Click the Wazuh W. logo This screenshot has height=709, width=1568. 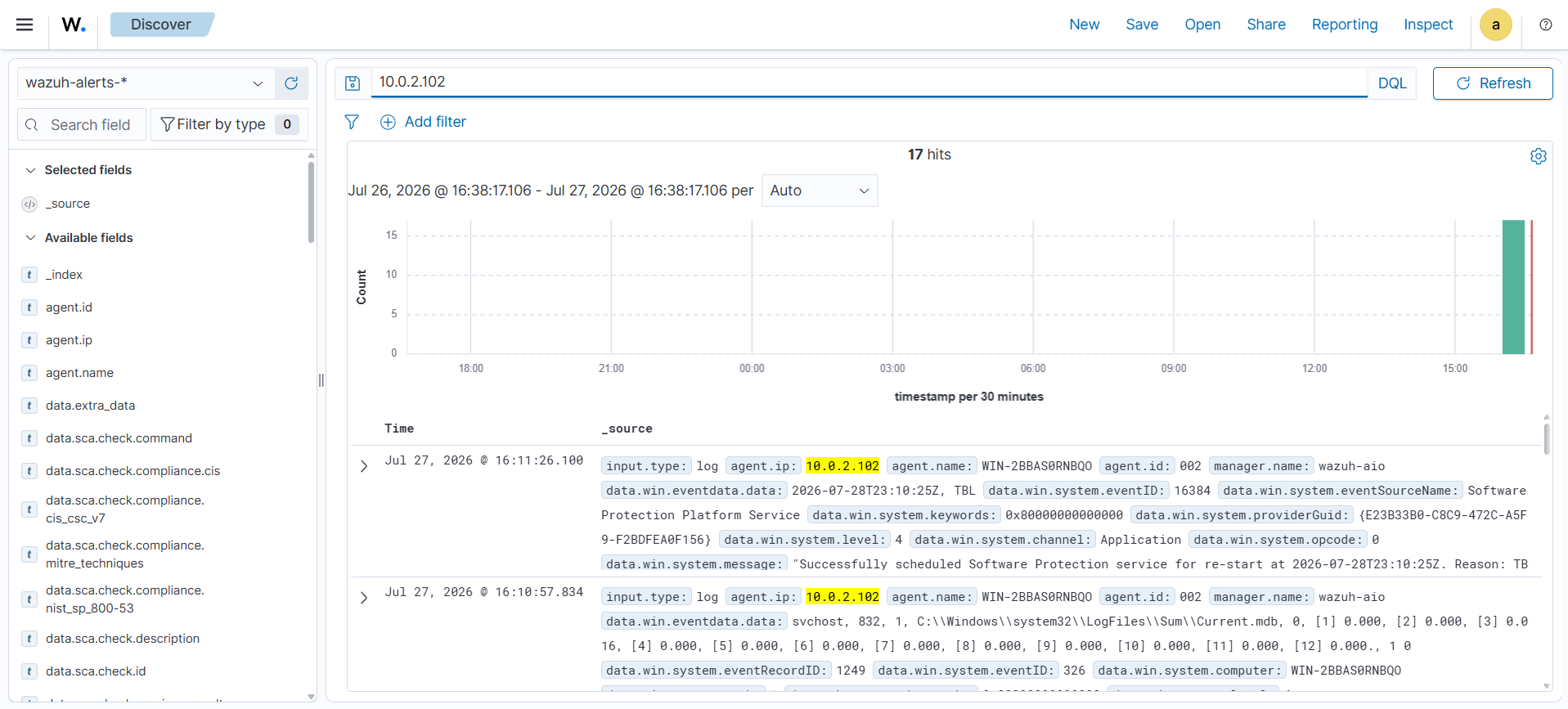coord(74,25)
